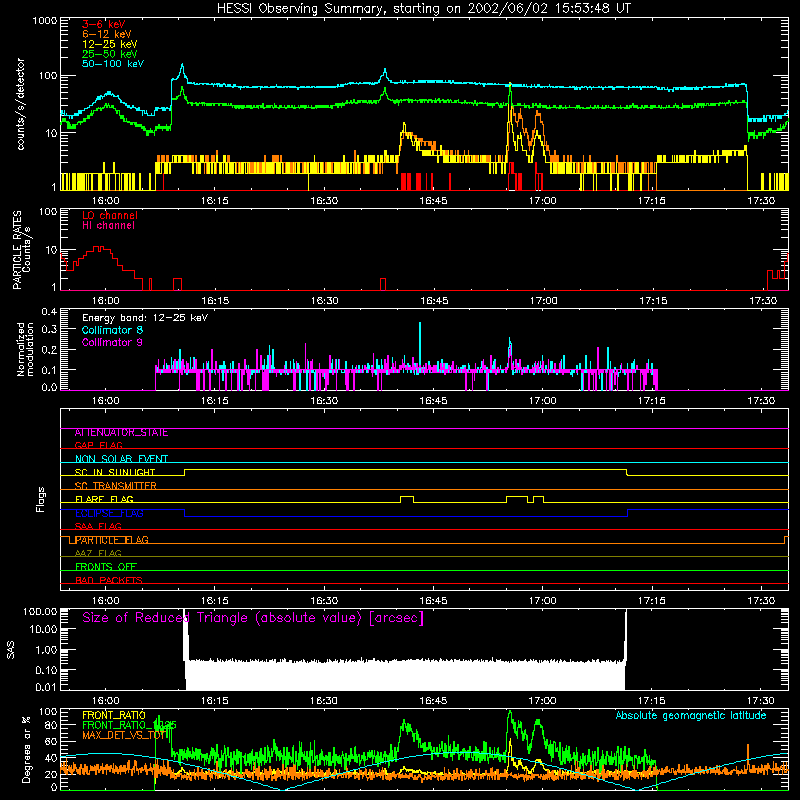Click the HI channel legend label
Screen dimensions: 800x800
click(x=108, y=225)
